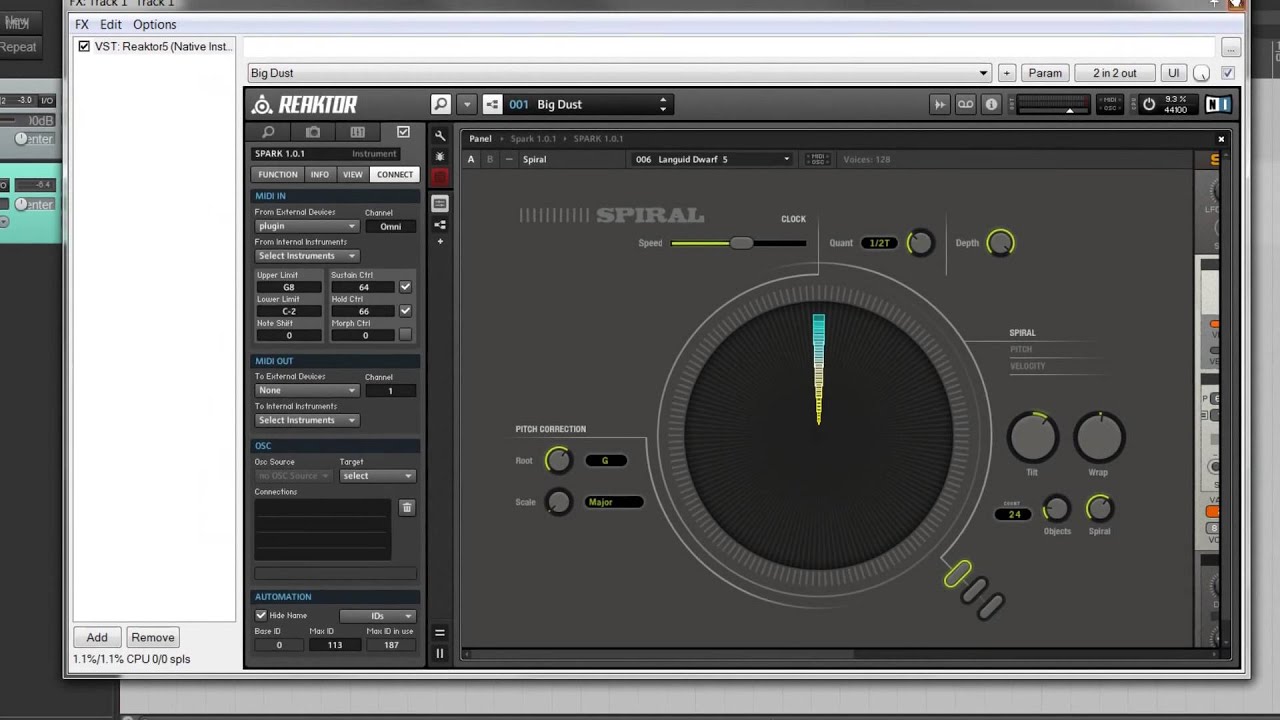Click the small plus icon in sidebar
This screenshot has width=1280, height=720.
(x=439, y=241)
